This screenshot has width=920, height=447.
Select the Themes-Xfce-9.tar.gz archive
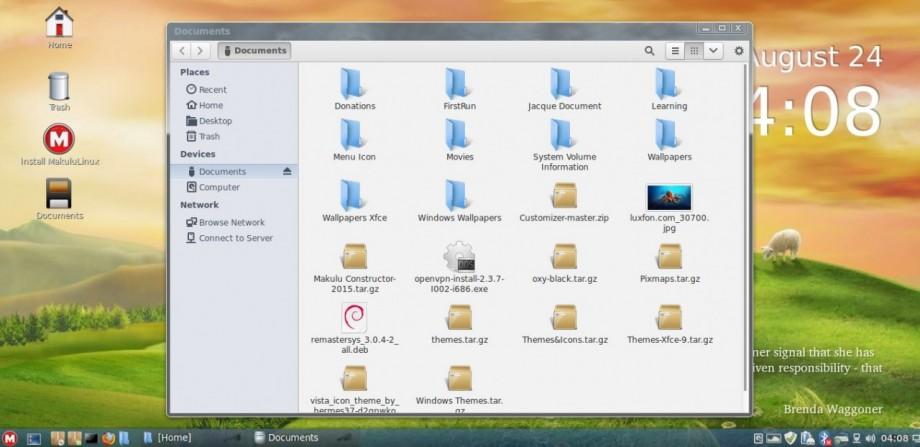[x=669, y=324]
